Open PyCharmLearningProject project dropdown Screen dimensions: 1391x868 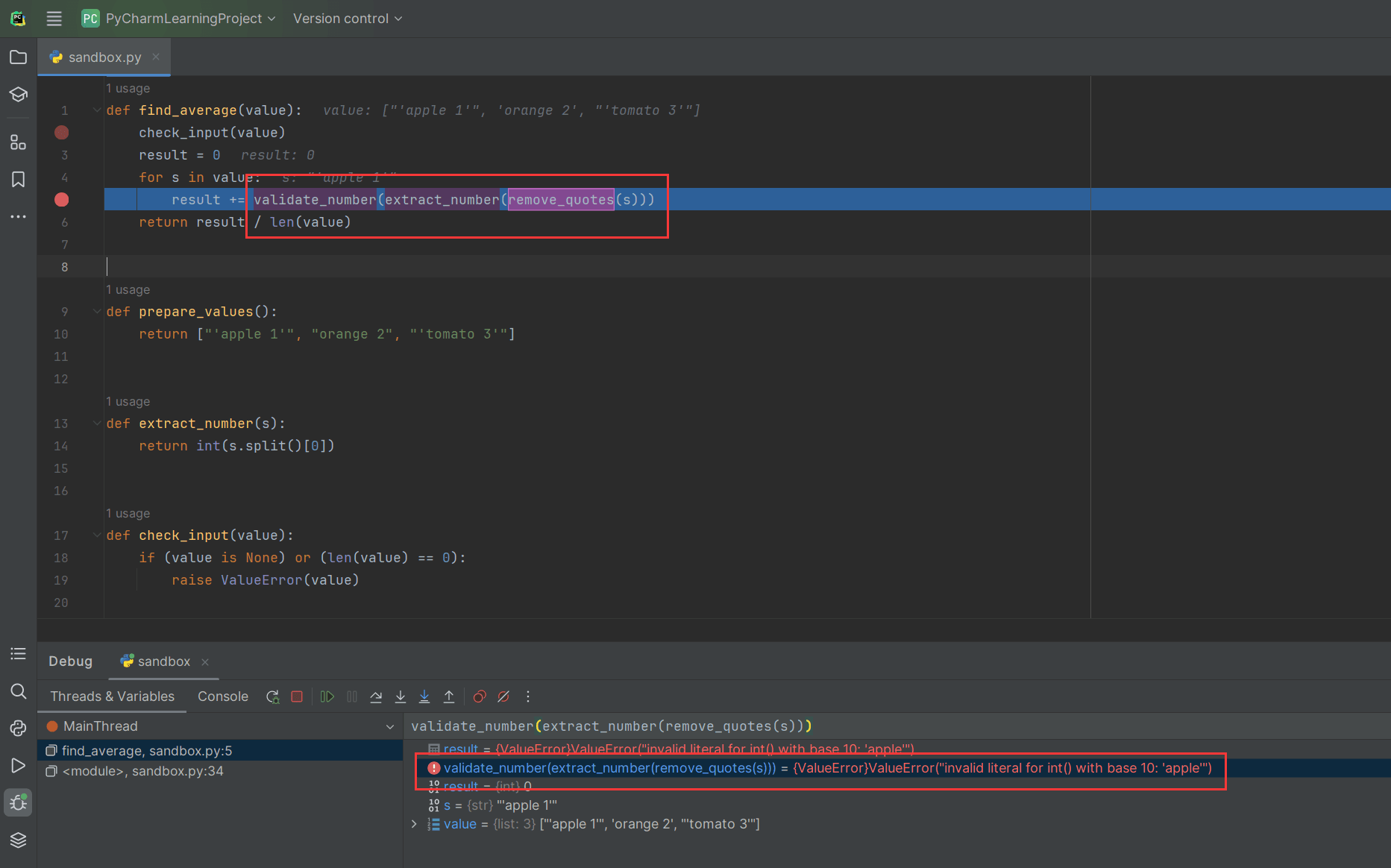179,19
